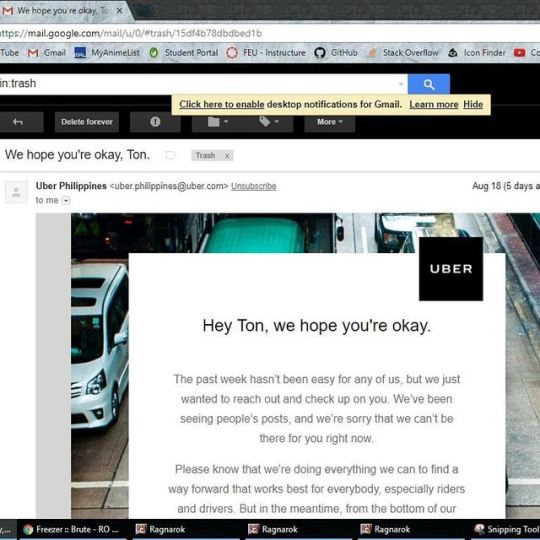Open the Labels tag dropdown
540x540 pixels.
[269, 122]
